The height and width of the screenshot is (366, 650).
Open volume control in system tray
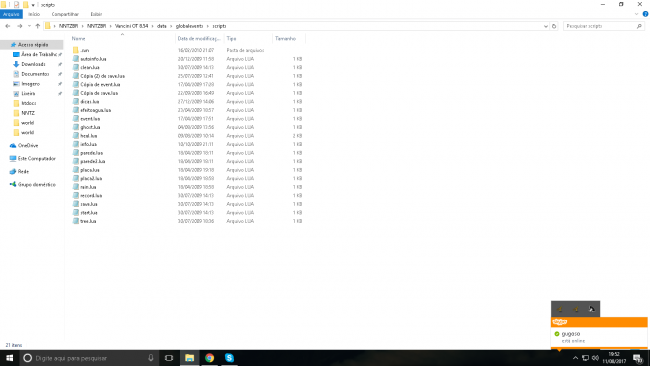595,358
